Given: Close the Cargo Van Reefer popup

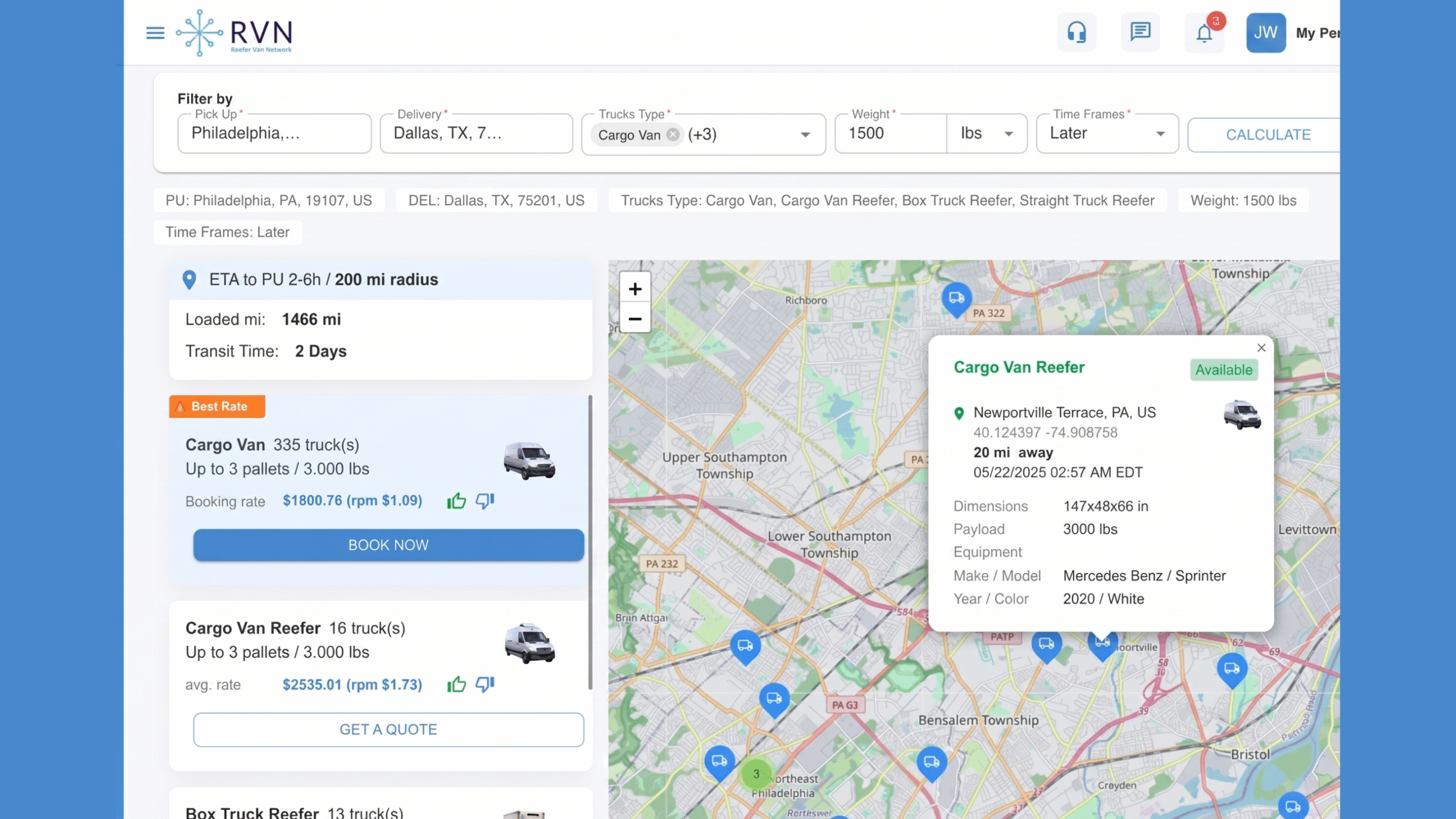Looking at the screenshot, I should click(x=1261, y=348).
